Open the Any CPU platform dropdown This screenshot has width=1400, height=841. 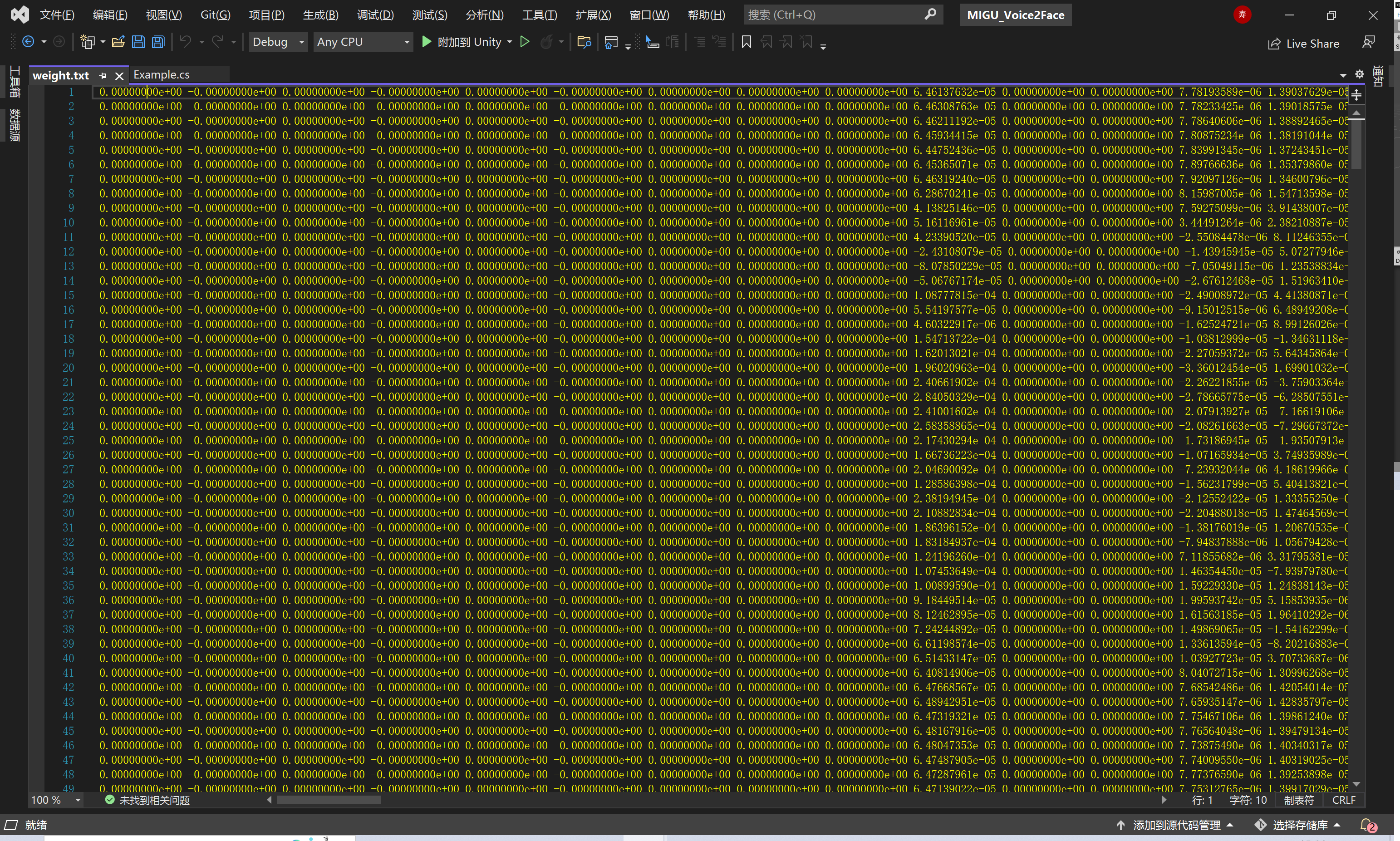pos(406,42)
